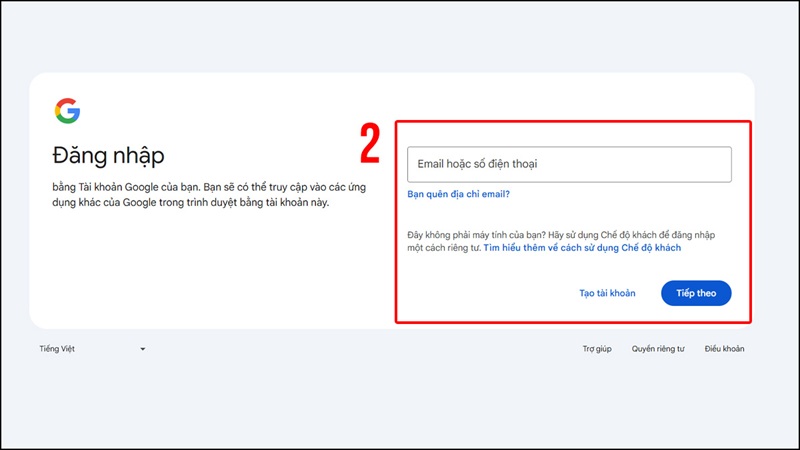This screenshot has width=800, height=450.
Task: Click the gray page background above the card
Action: 400,35
